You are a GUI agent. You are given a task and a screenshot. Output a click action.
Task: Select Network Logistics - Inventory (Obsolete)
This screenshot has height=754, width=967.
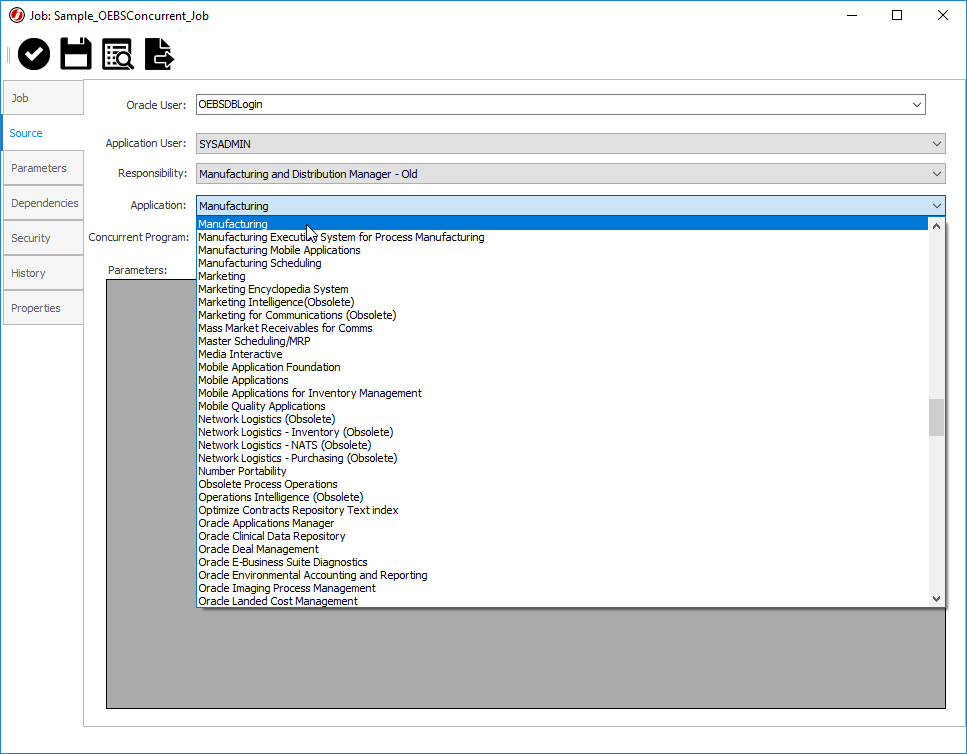tap(562, 432)
